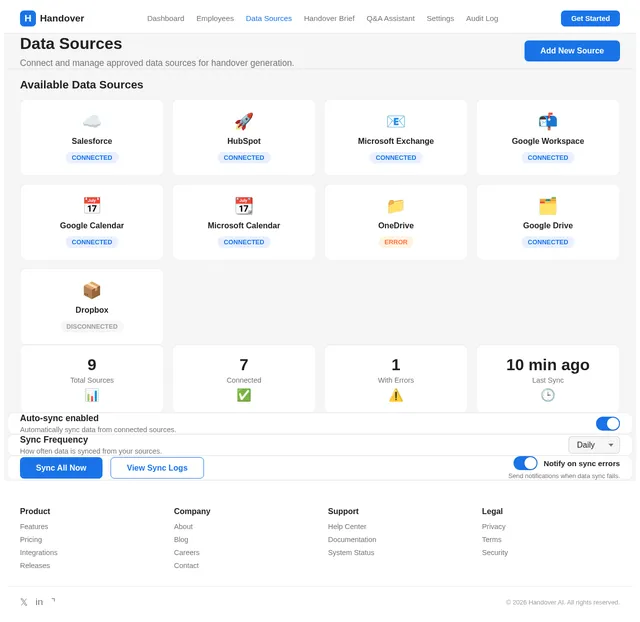640x622 pixels.
Task: Click the Get Started button
Action: click(590, 18)
